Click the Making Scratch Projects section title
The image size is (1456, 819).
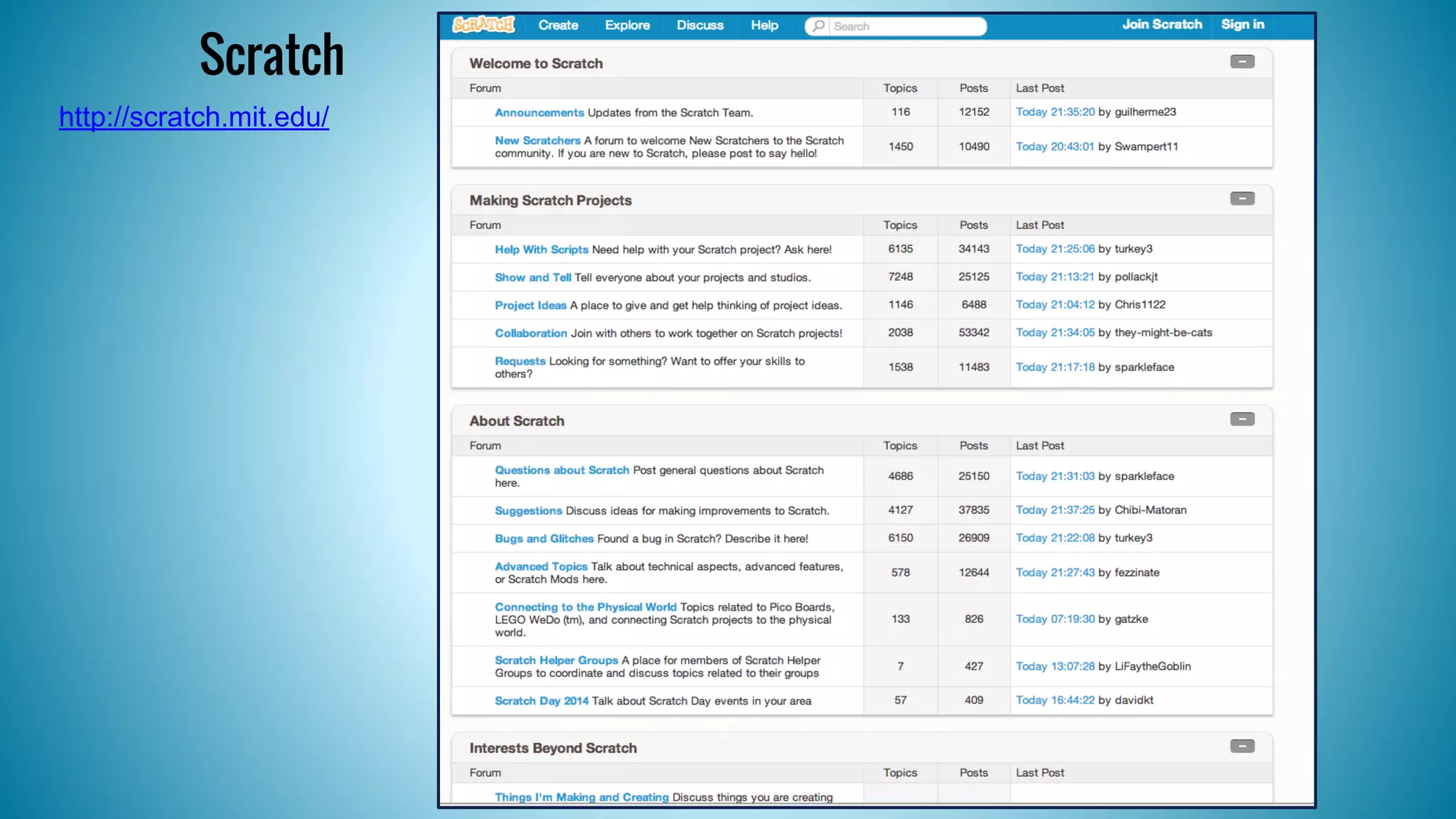pos(550,200)
